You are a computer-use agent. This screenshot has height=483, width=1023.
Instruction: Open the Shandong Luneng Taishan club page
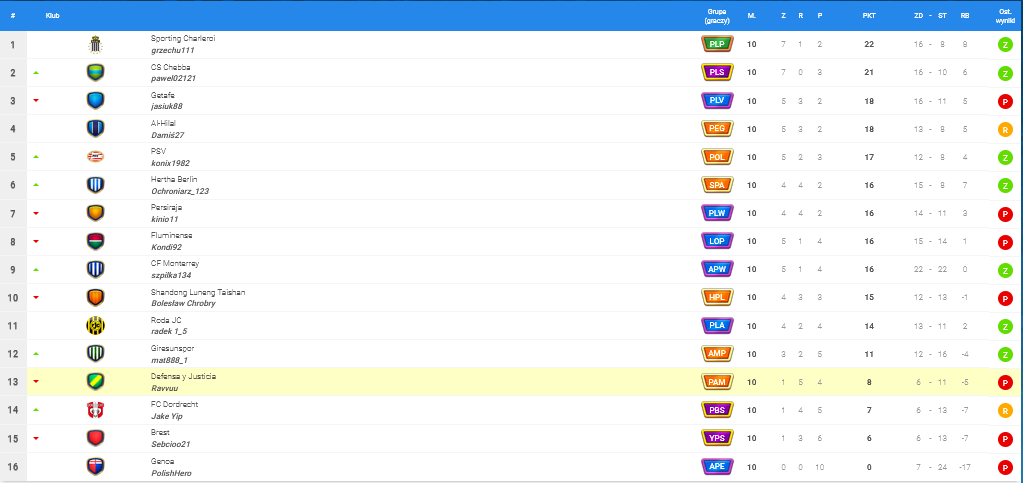click(198, 292)
